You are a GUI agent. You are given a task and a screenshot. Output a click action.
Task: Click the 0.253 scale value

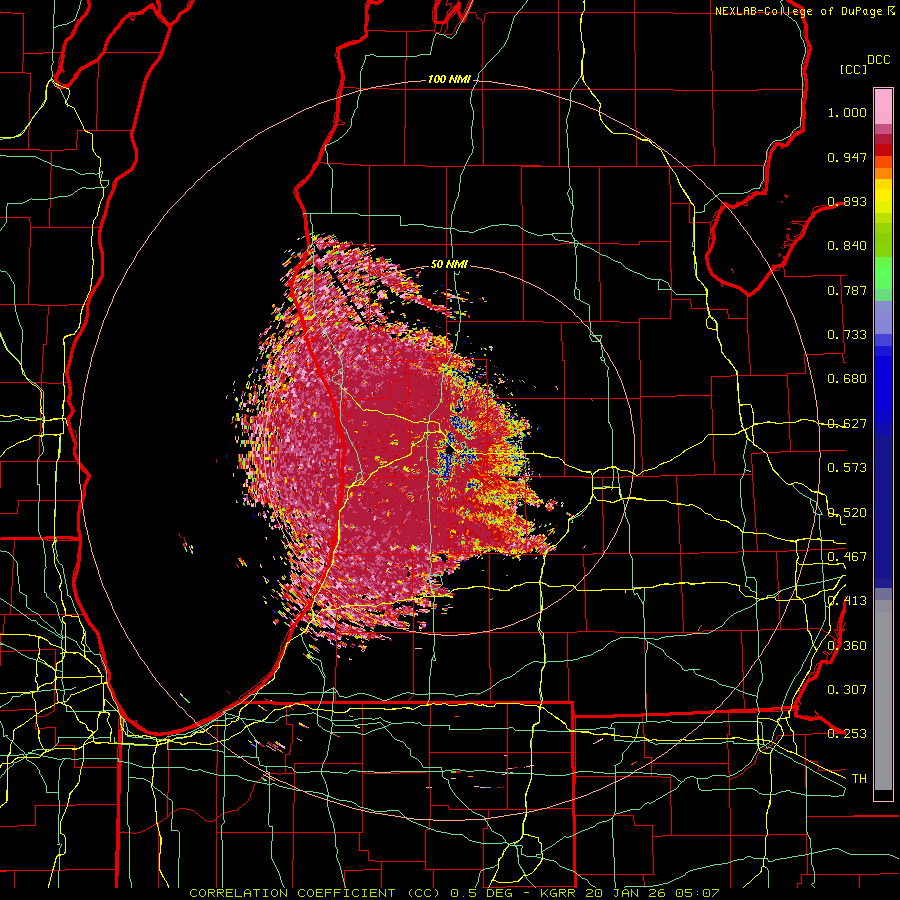click(x=847, y=734)
